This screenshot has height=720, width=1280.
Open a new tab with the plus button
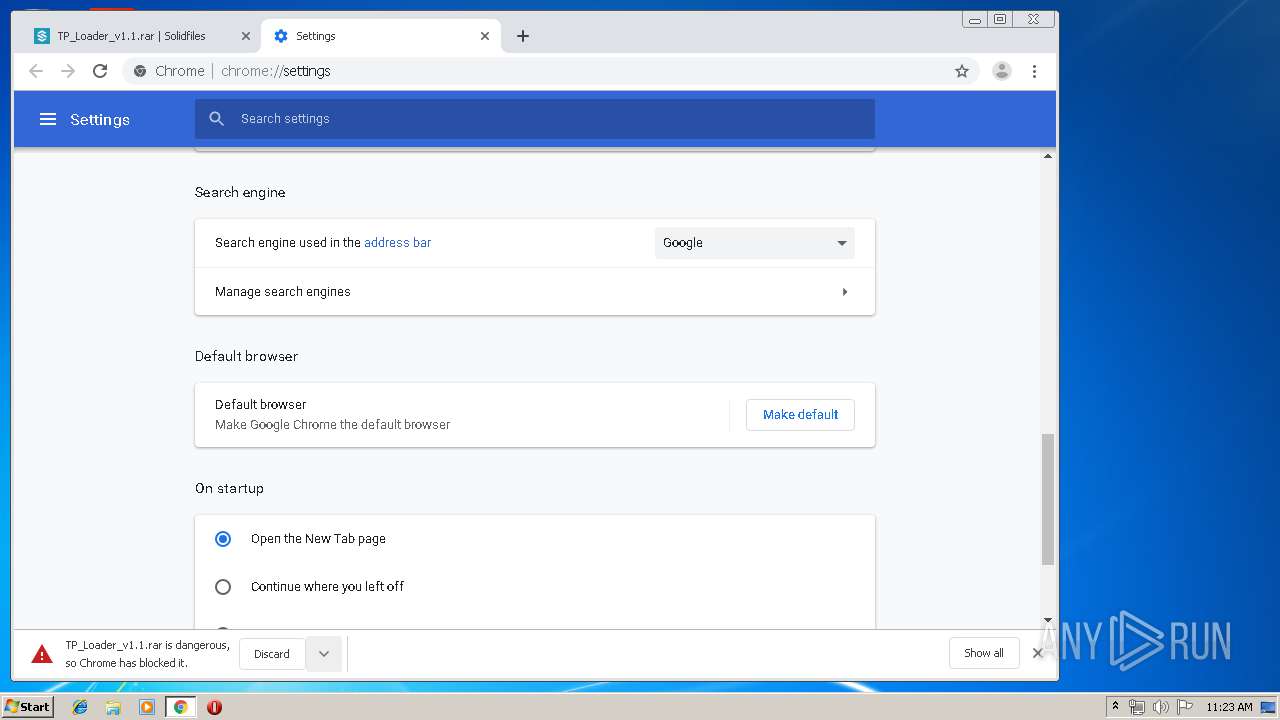[523, 36]
